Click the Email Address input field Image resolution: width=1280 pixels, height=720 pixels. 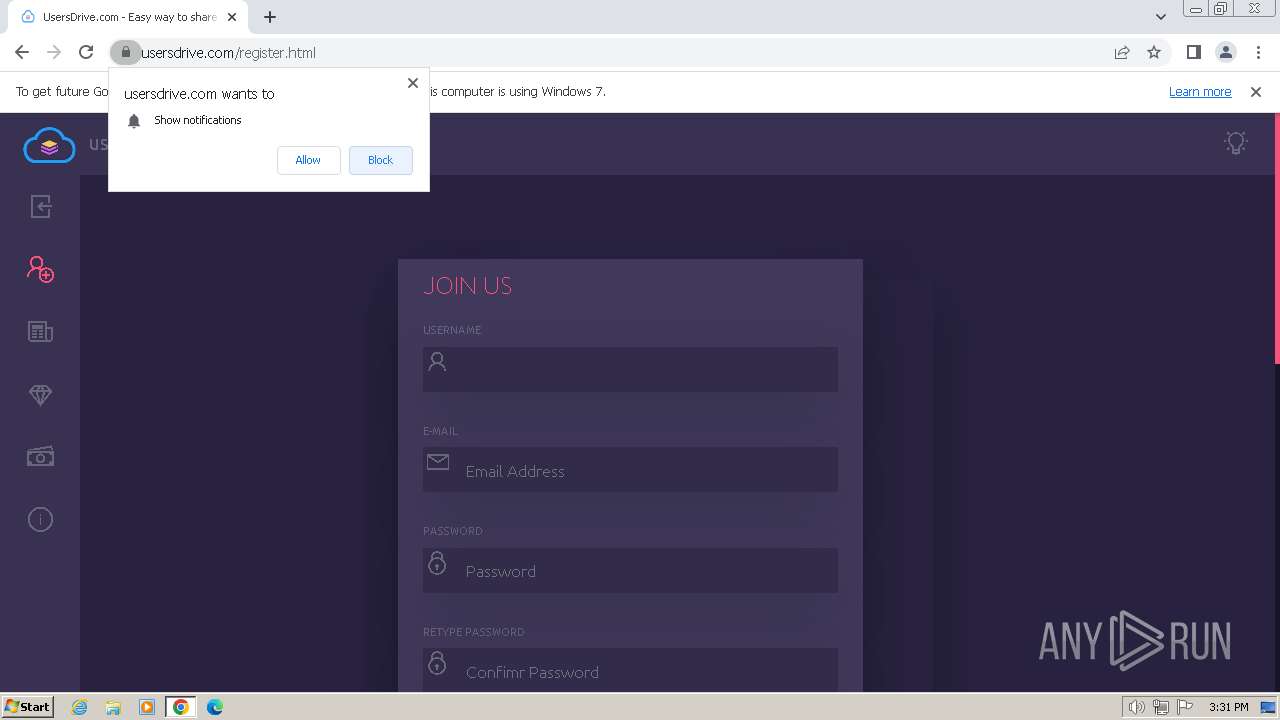(630, 470)
